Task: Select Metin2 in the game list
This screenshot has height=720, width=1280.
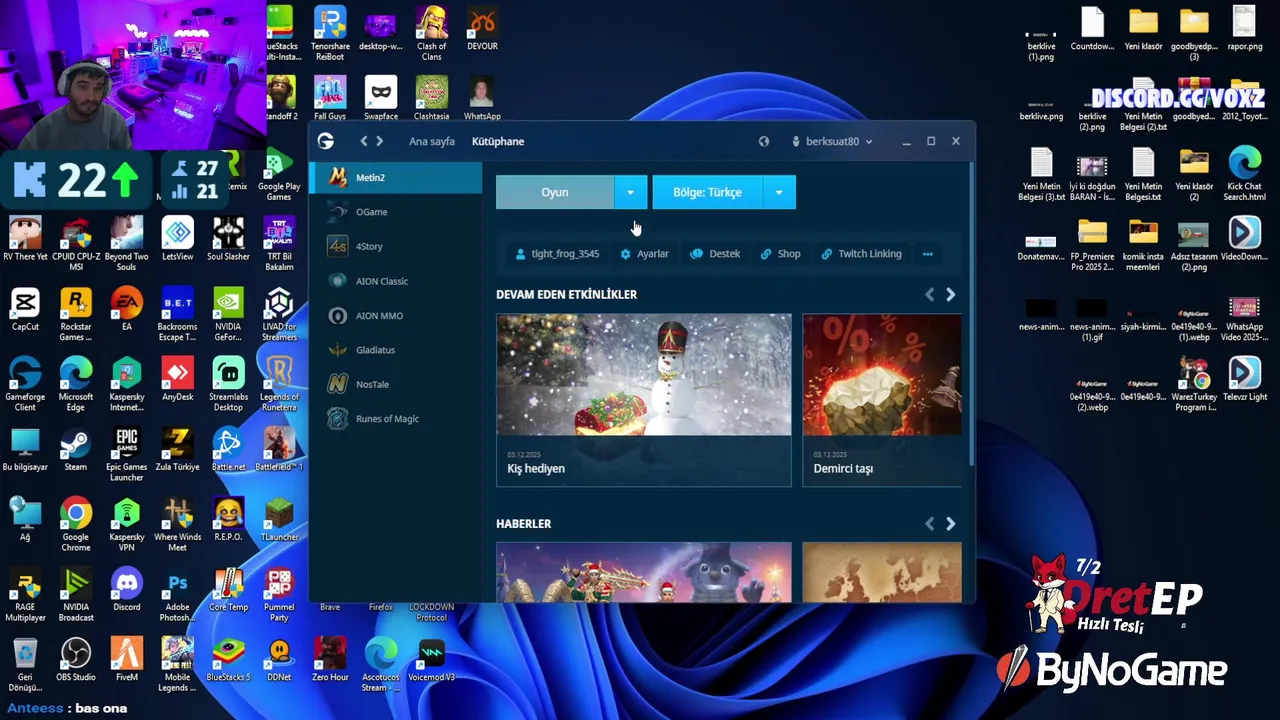Action: pos(396,177)
